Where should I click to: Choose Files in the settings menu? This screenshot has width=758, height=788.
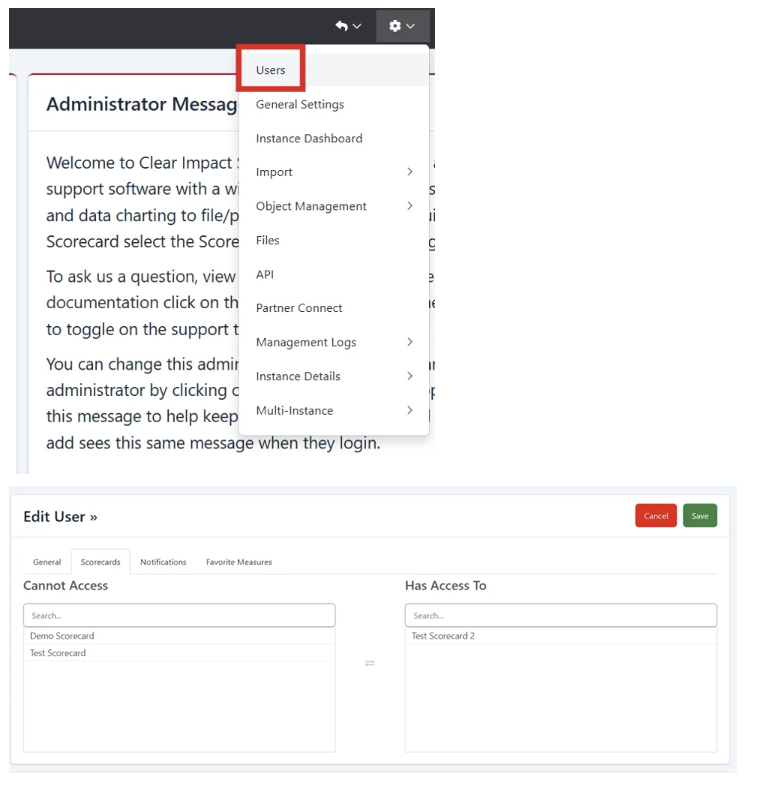pyautogui.click(x=268, y=240)
